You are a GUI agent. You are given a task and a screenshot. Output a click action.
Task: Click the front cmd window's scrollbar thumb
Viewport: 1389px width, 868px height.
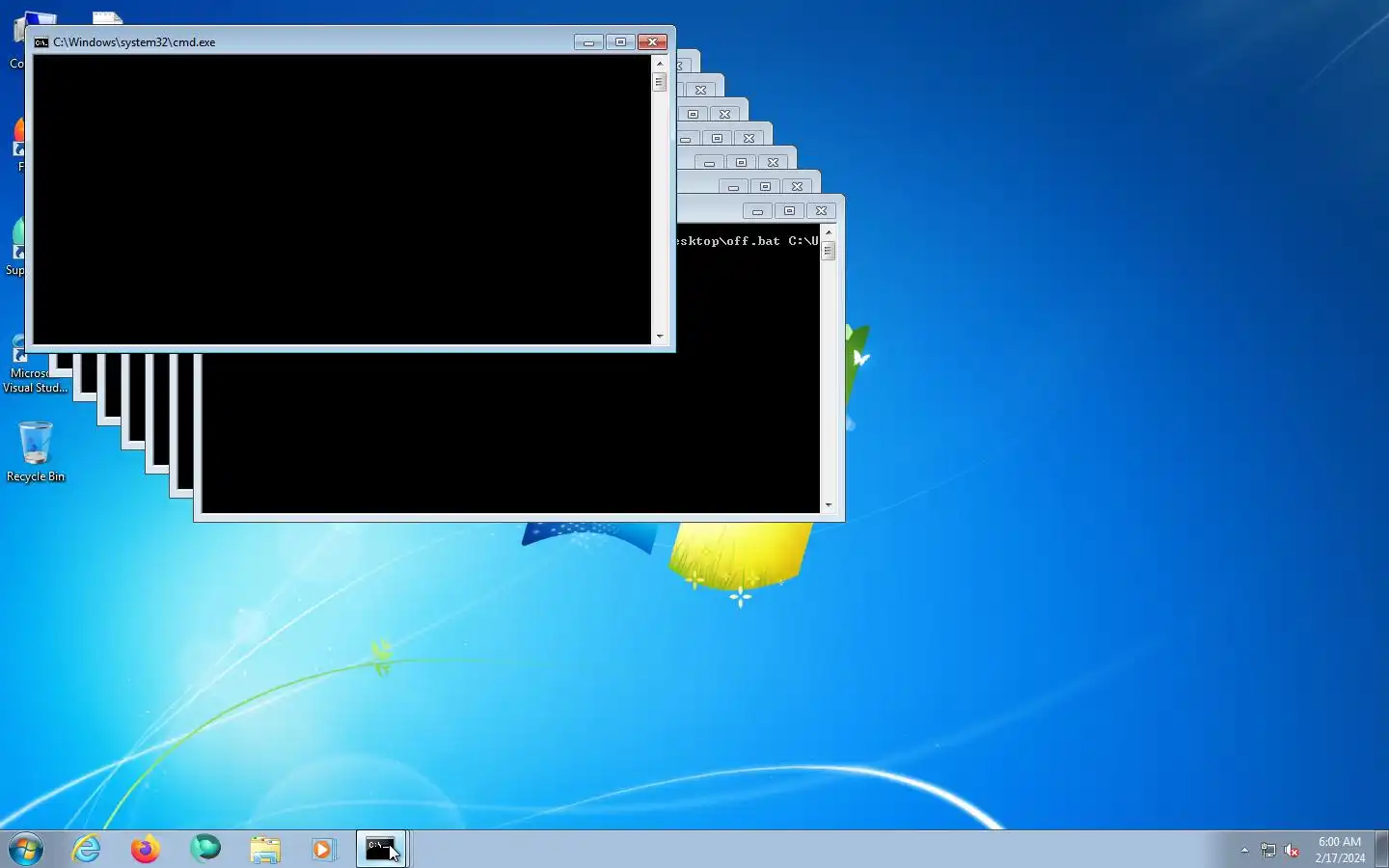[x=660, y=82]
